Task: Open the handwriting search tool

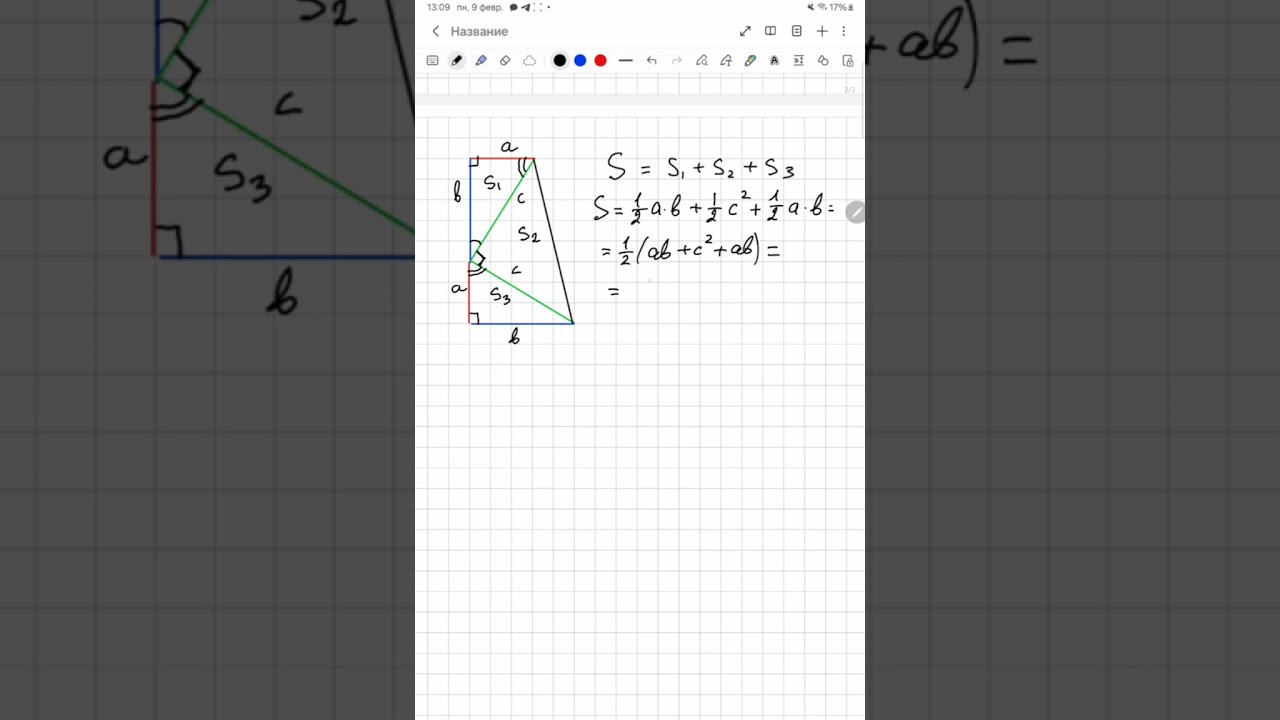Action: pos(702,61)
